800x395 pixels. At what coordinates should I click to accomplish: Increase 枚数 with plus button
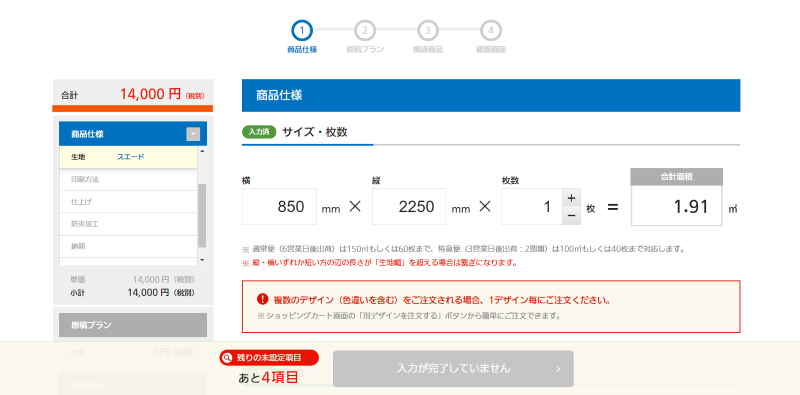(571, 198)
